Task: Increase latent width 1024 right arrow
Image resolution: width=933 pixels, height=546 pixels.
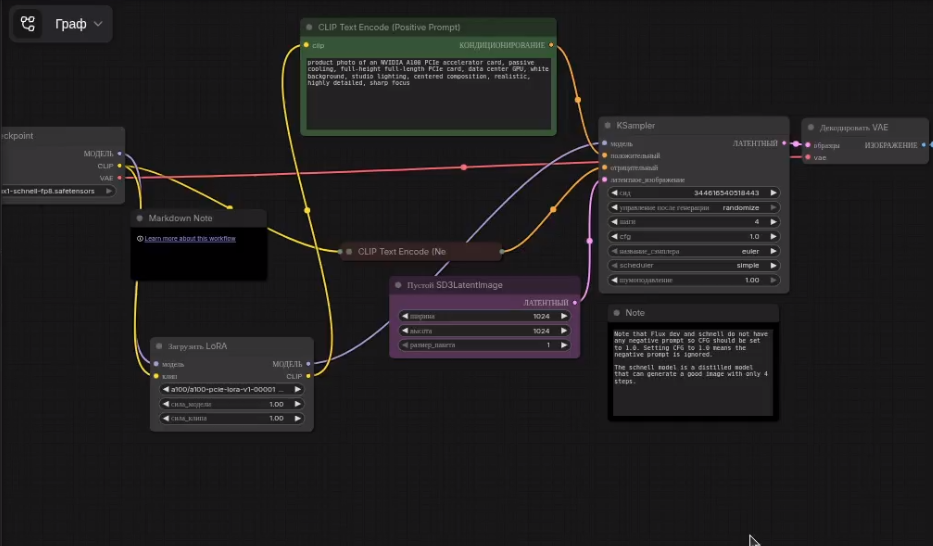Action: coord(563,316)
